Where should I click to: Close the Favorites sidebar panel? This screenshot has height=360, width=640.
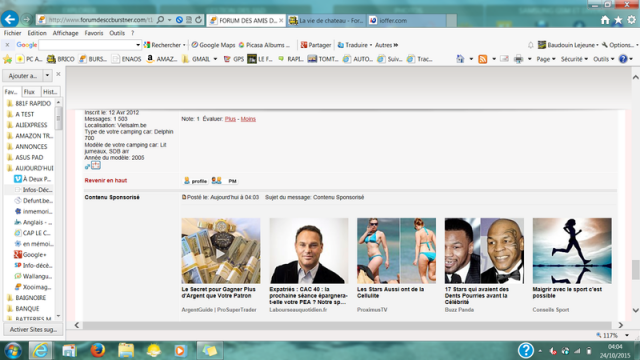pyautogui.click(x=58, y=74)
